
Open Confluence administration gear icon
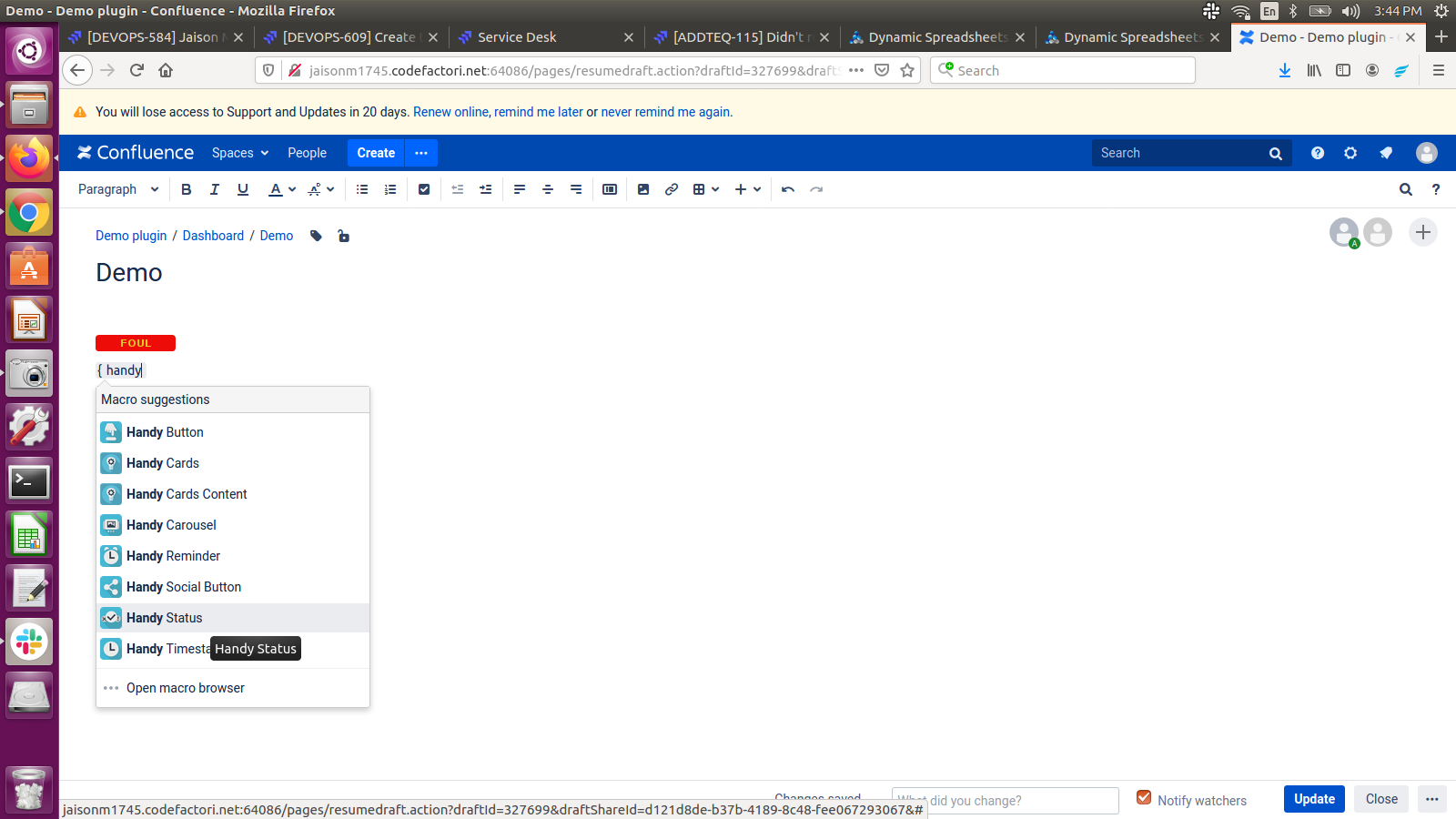pyautogui.click(x=1350, y=153)
